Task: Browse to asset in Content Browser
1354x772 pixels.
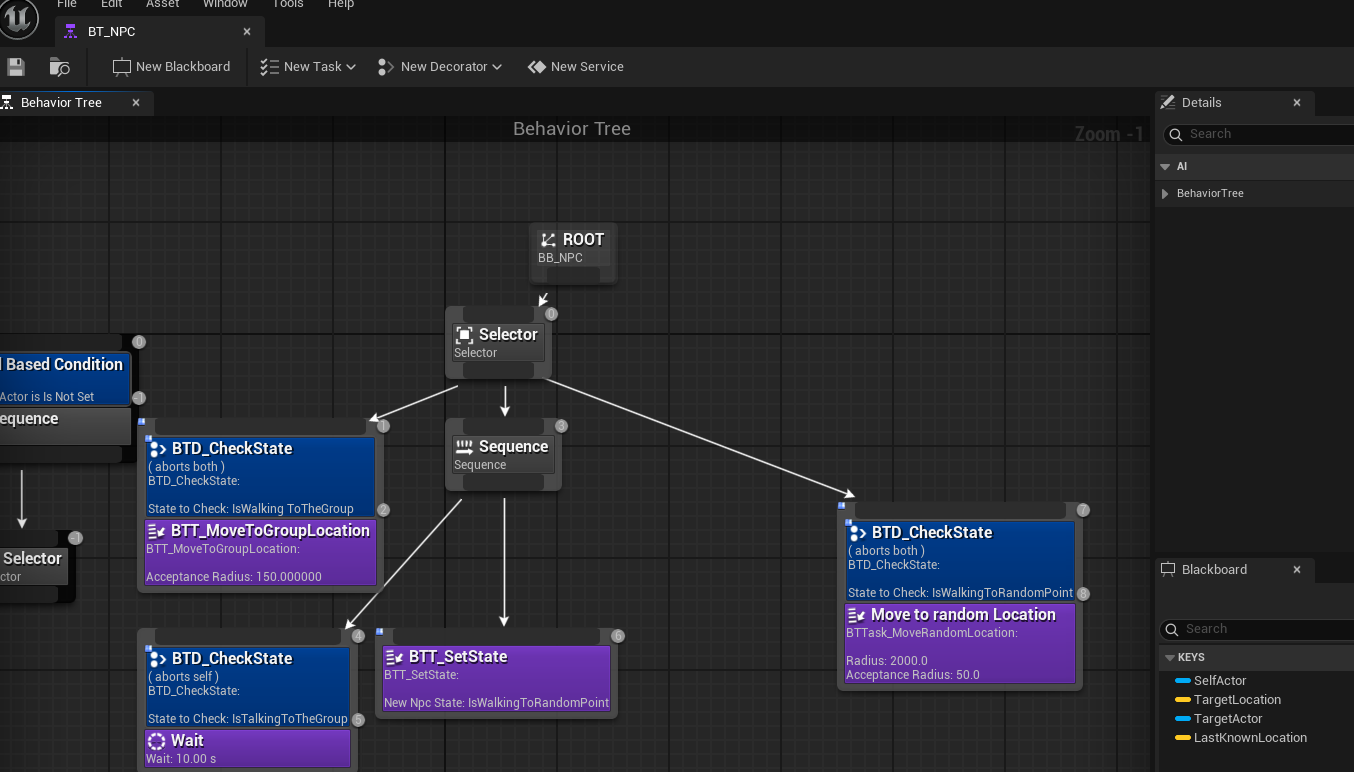Action: pyautogui.click(x=58, y=65)
